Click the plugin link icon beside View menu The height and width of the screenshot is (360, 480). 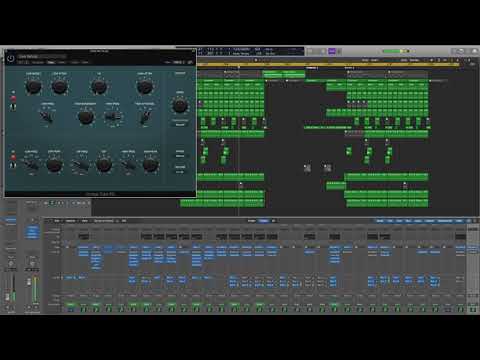tap(190, 62)
